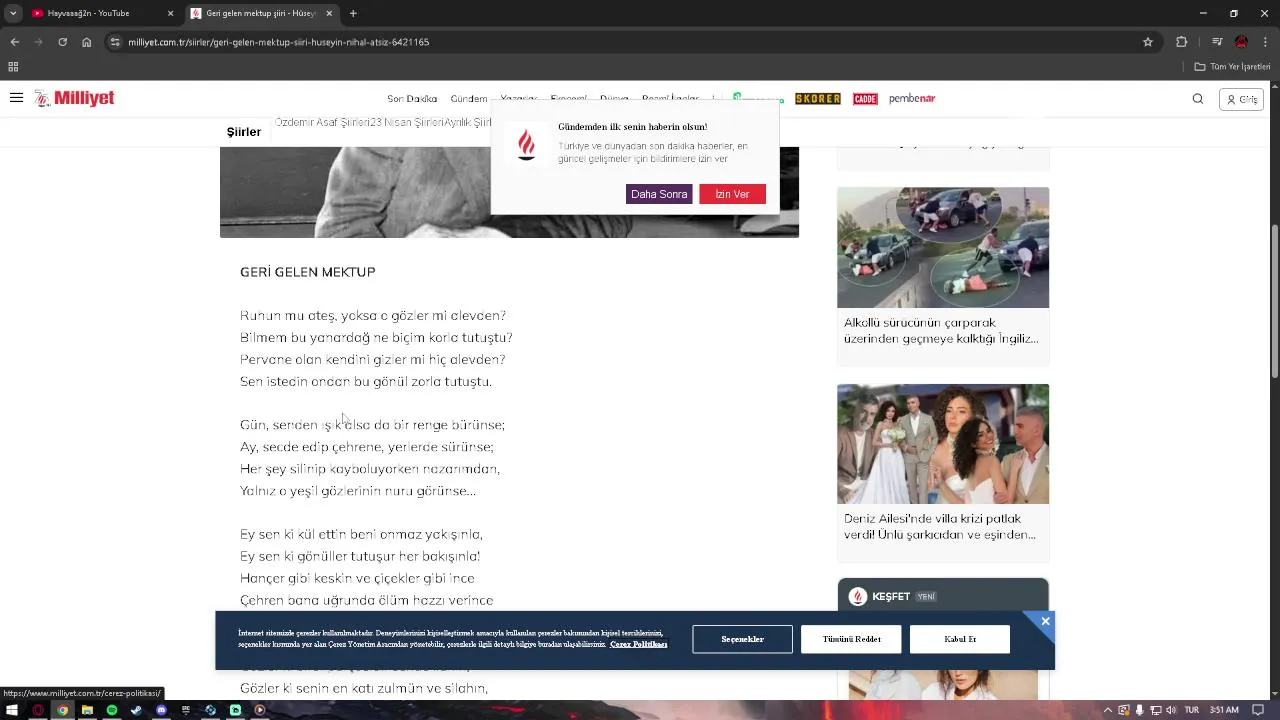
Task: Open a new browser tab
Action: (353, 13)
